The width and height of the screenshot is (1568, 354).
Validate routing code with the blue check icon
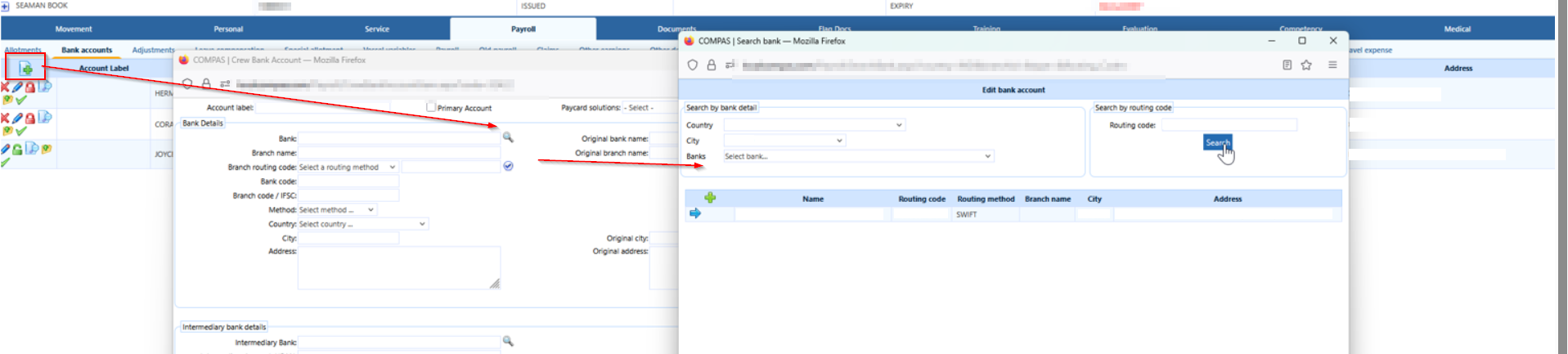[x=508, y=166]
